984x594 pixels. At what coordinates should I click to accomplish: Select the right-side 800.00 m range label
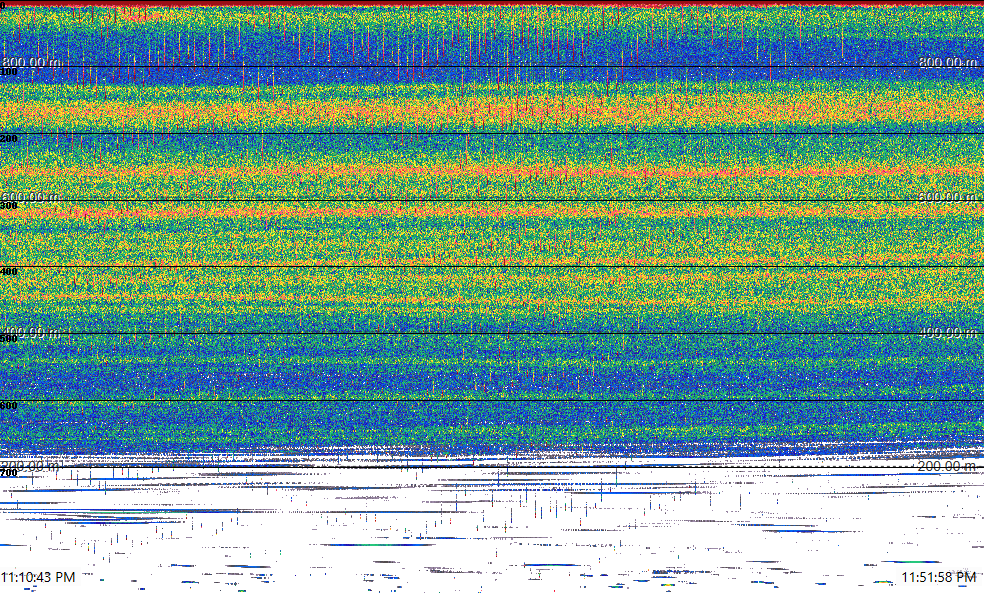coord(948,61)
